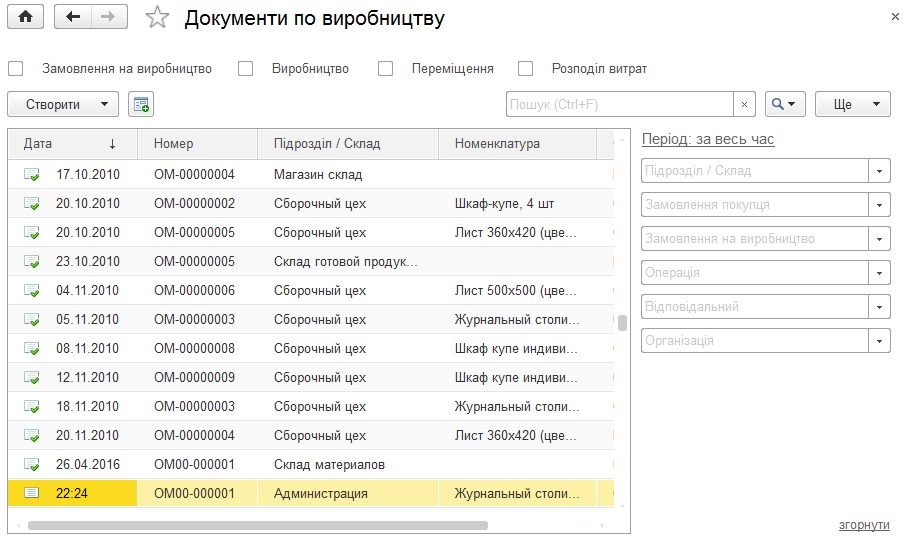Screen dimensions: 903x542
Task: Click the horizontal scrollbar of the list
Action: pos(257,525)
